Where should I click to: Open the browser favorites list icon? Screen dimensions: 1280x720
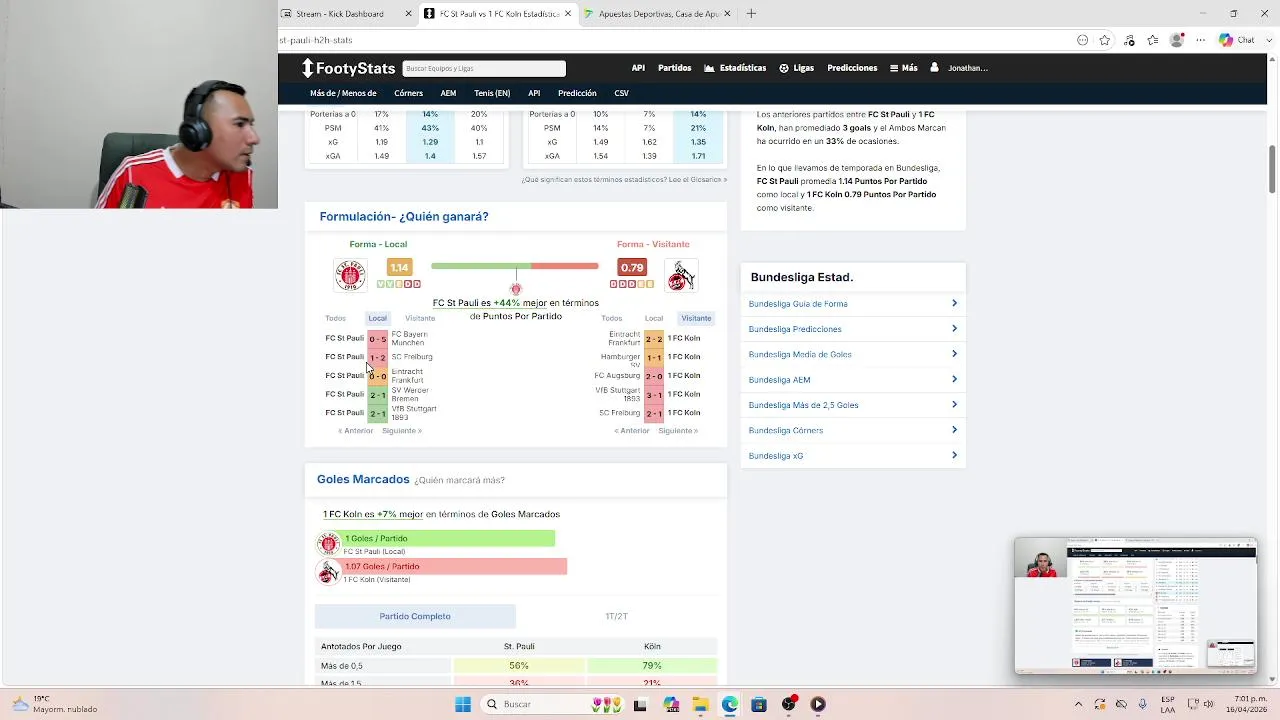(1153, 40)
